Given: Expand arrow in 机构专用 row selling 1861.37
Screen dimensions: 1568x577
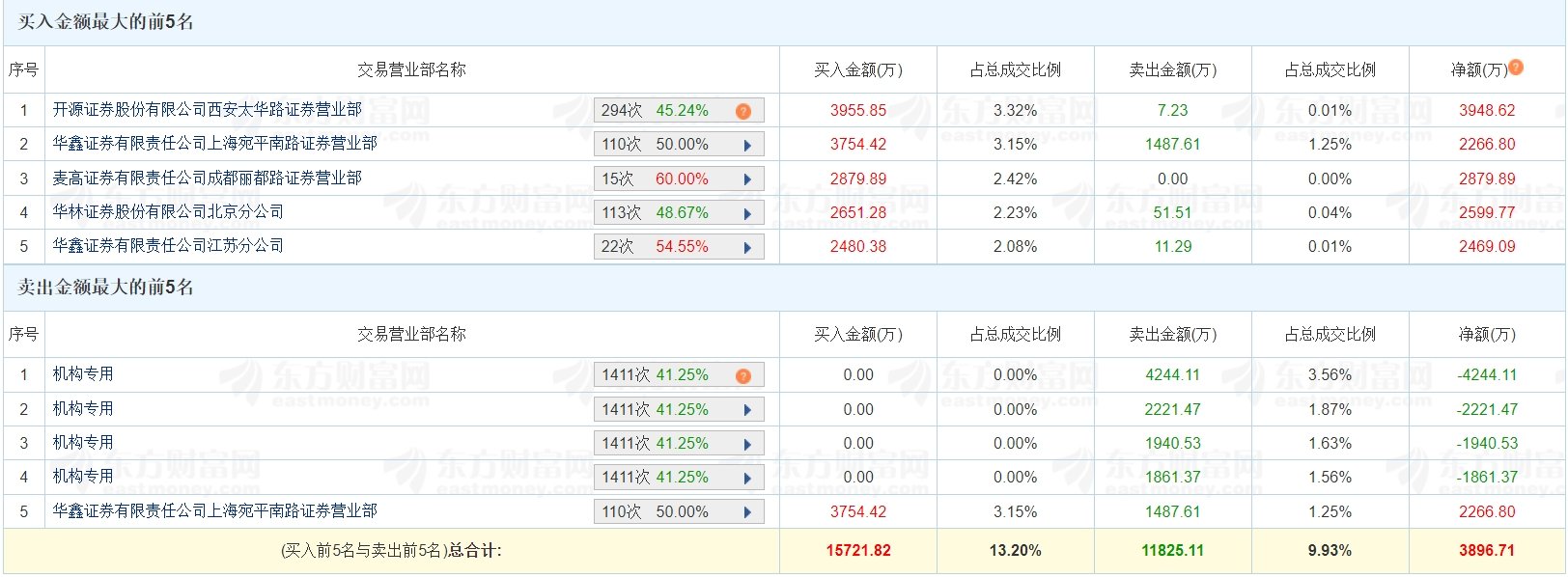Looking at the screenshot, I should click(x=747, y=478).
